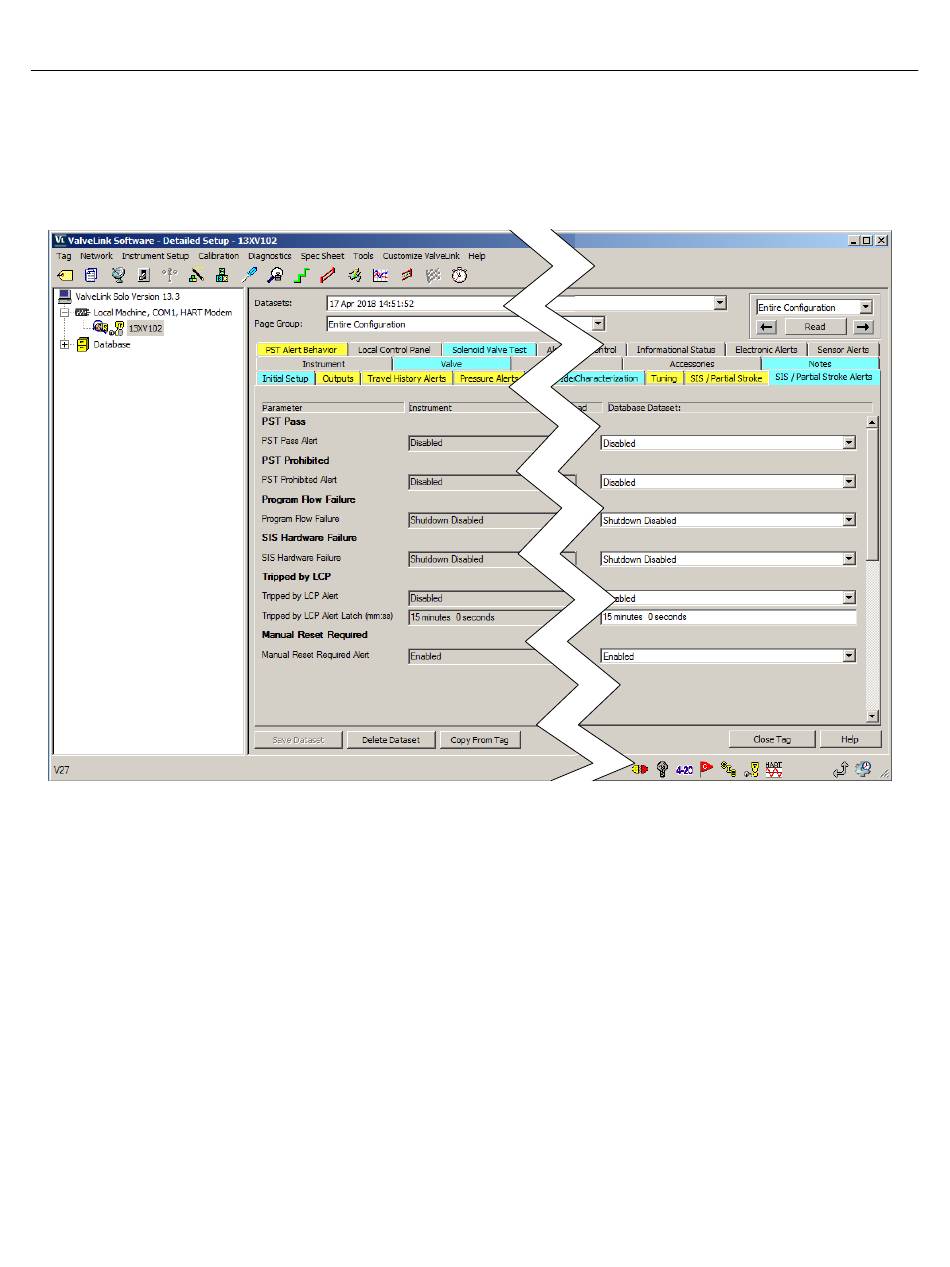Select the 13XV102 tree item

[145, 328]
